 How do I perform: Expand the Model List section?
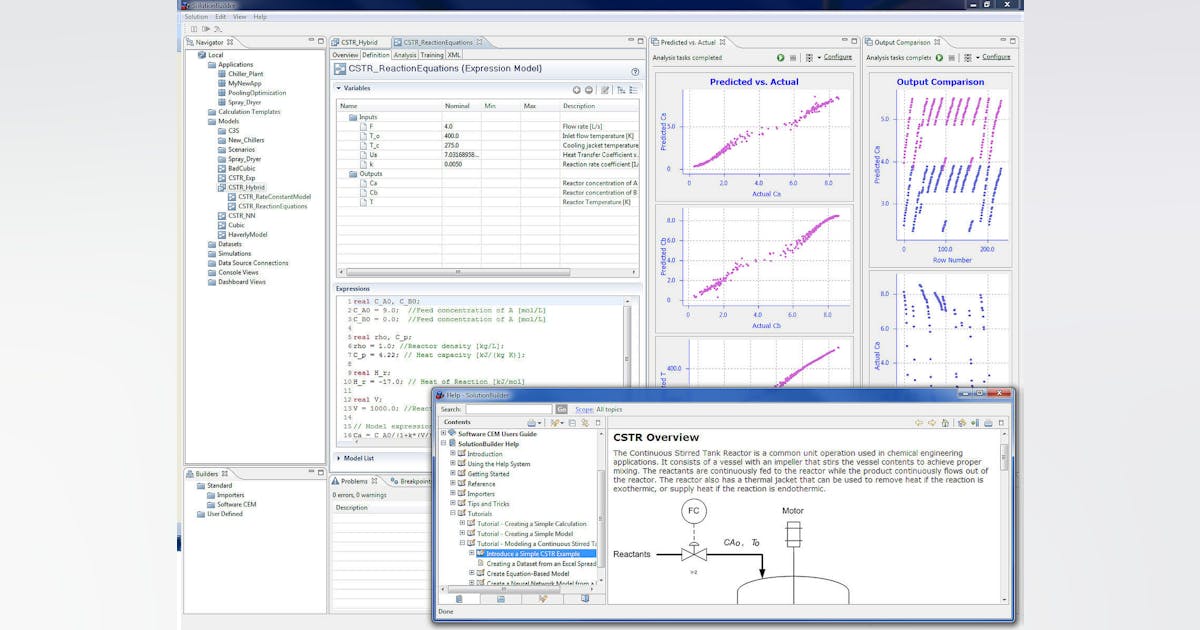pos(338,458)
